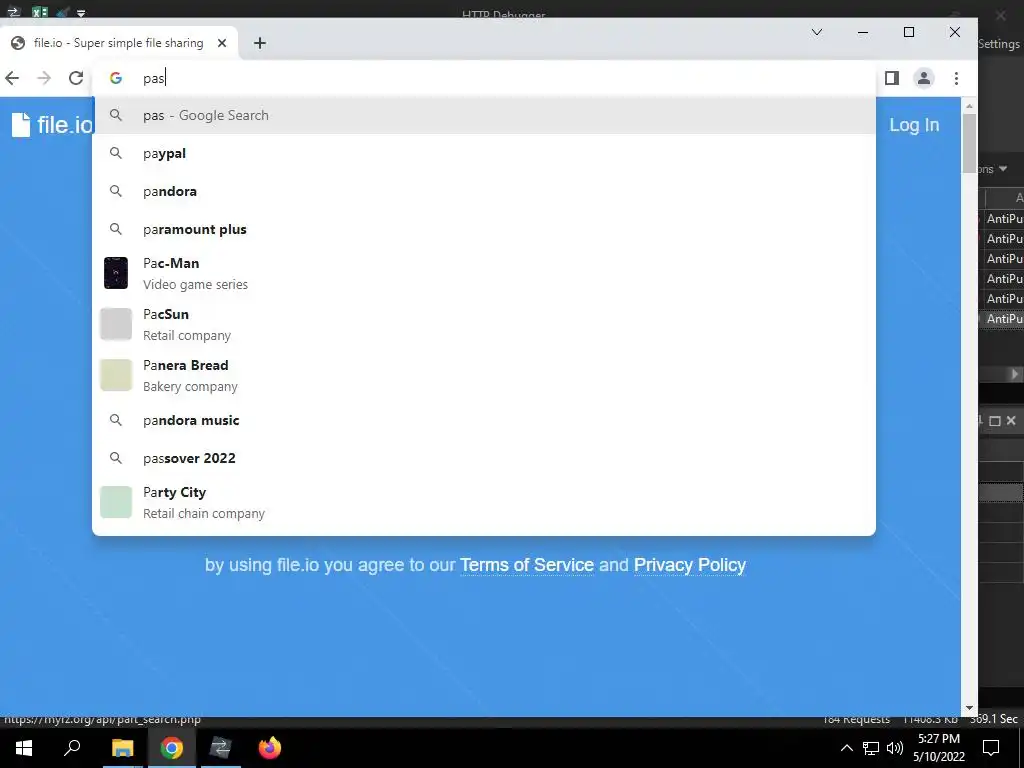Open Windows taskbar search

coord(72,748)
